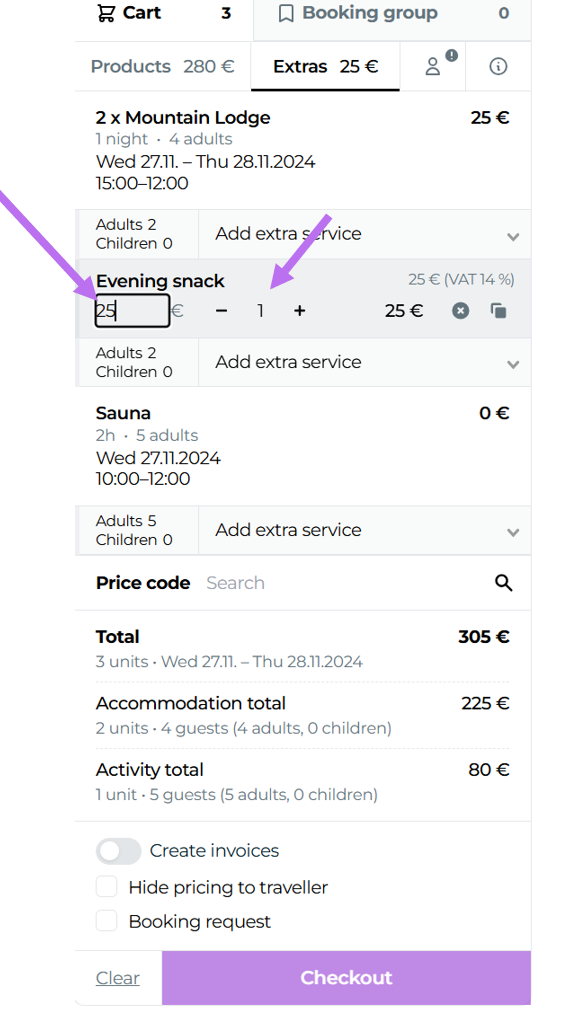586x1009 pixels.
Task: Remove Evening snack with the x icon
Action: coord(460,311)
